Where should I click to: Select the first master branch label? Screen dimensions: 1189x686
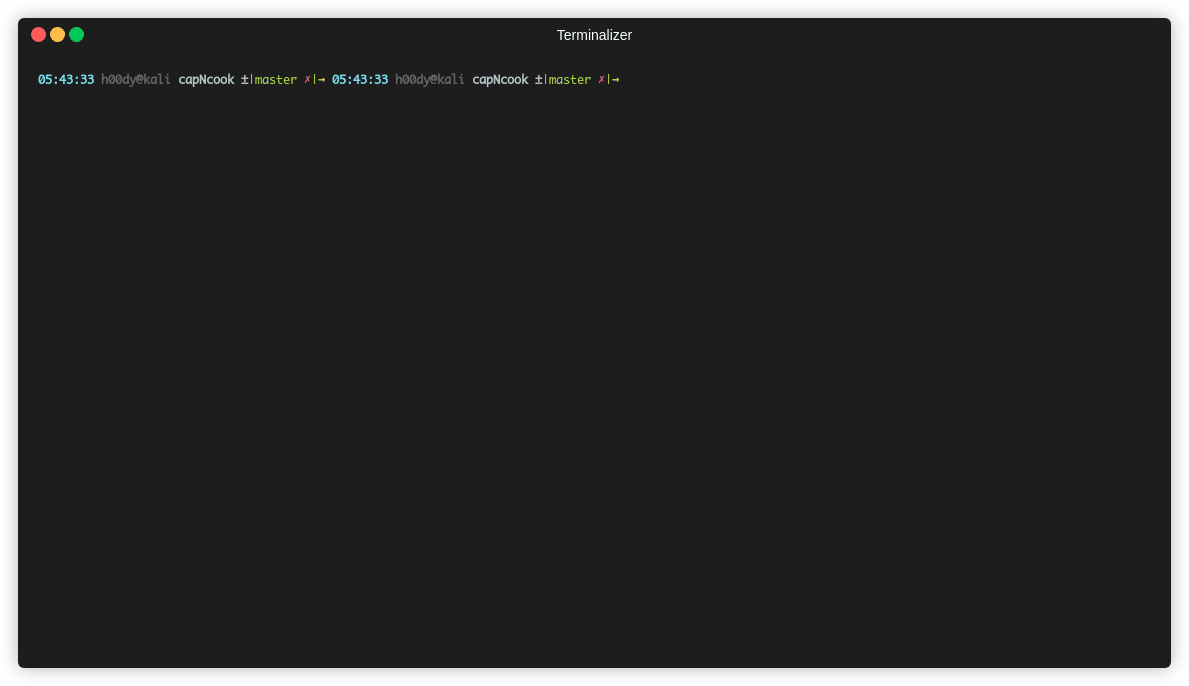pyautogui.click(x=275, y=79)
